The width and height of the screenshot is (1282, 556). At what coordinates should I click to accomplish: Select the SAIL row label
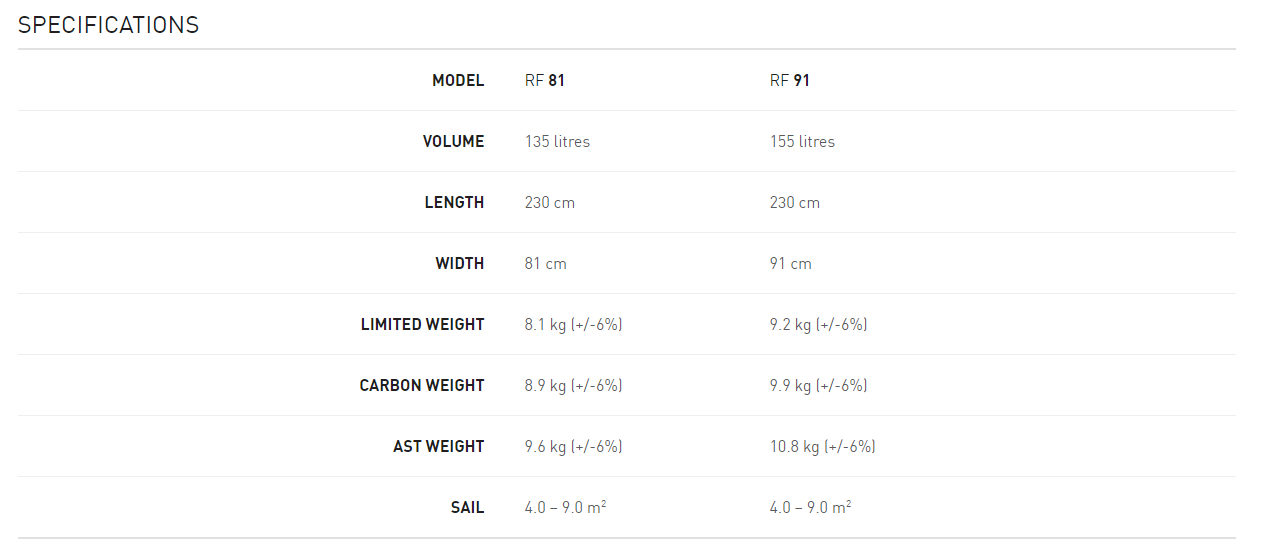point(467,507)
